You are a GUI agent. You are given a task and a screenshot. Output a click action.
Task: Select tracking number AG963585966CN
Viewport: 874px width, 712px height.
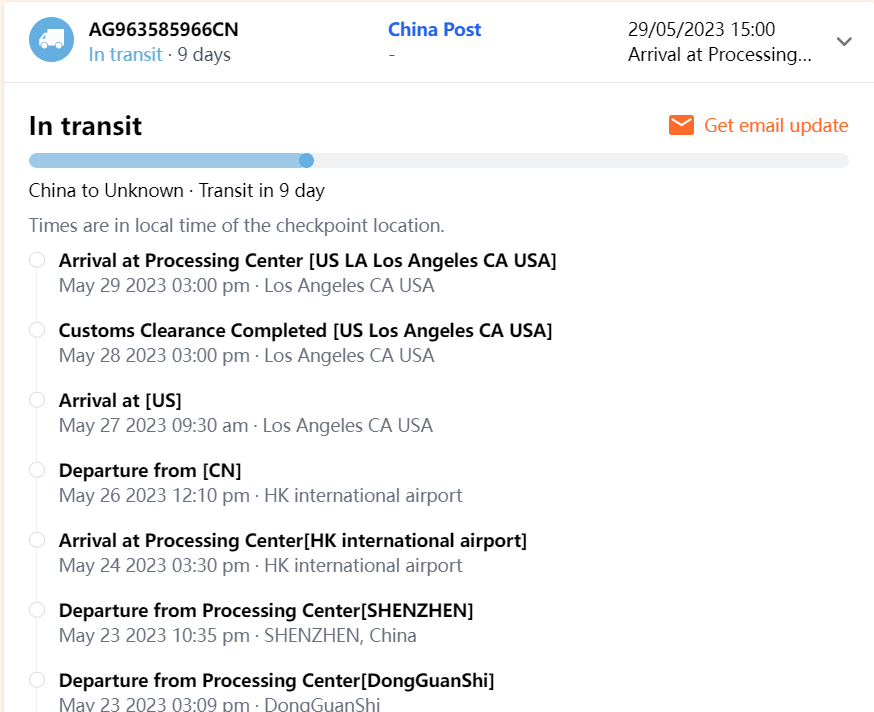[163, 29]
